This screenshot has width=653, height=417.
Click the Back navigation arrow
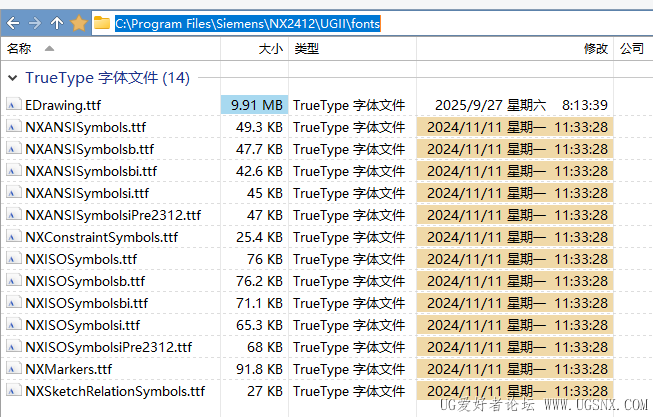coord(12,22)
